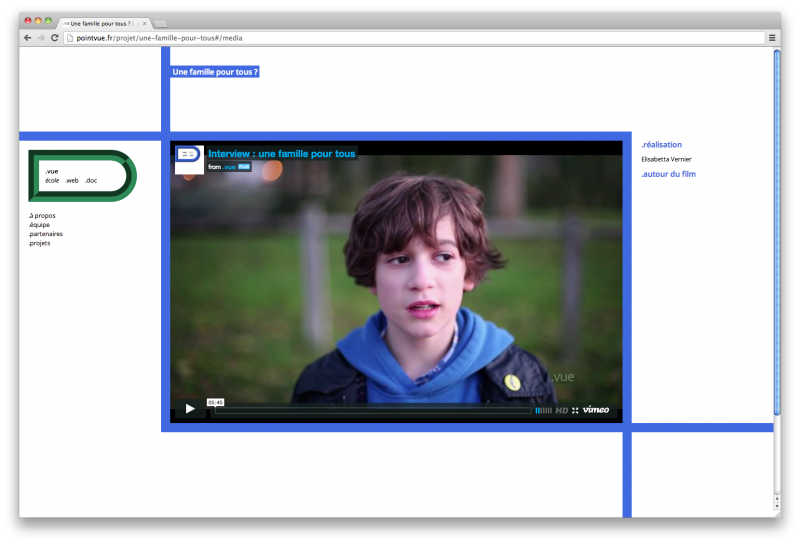Click the page info icon before the URL

[70, 38]
